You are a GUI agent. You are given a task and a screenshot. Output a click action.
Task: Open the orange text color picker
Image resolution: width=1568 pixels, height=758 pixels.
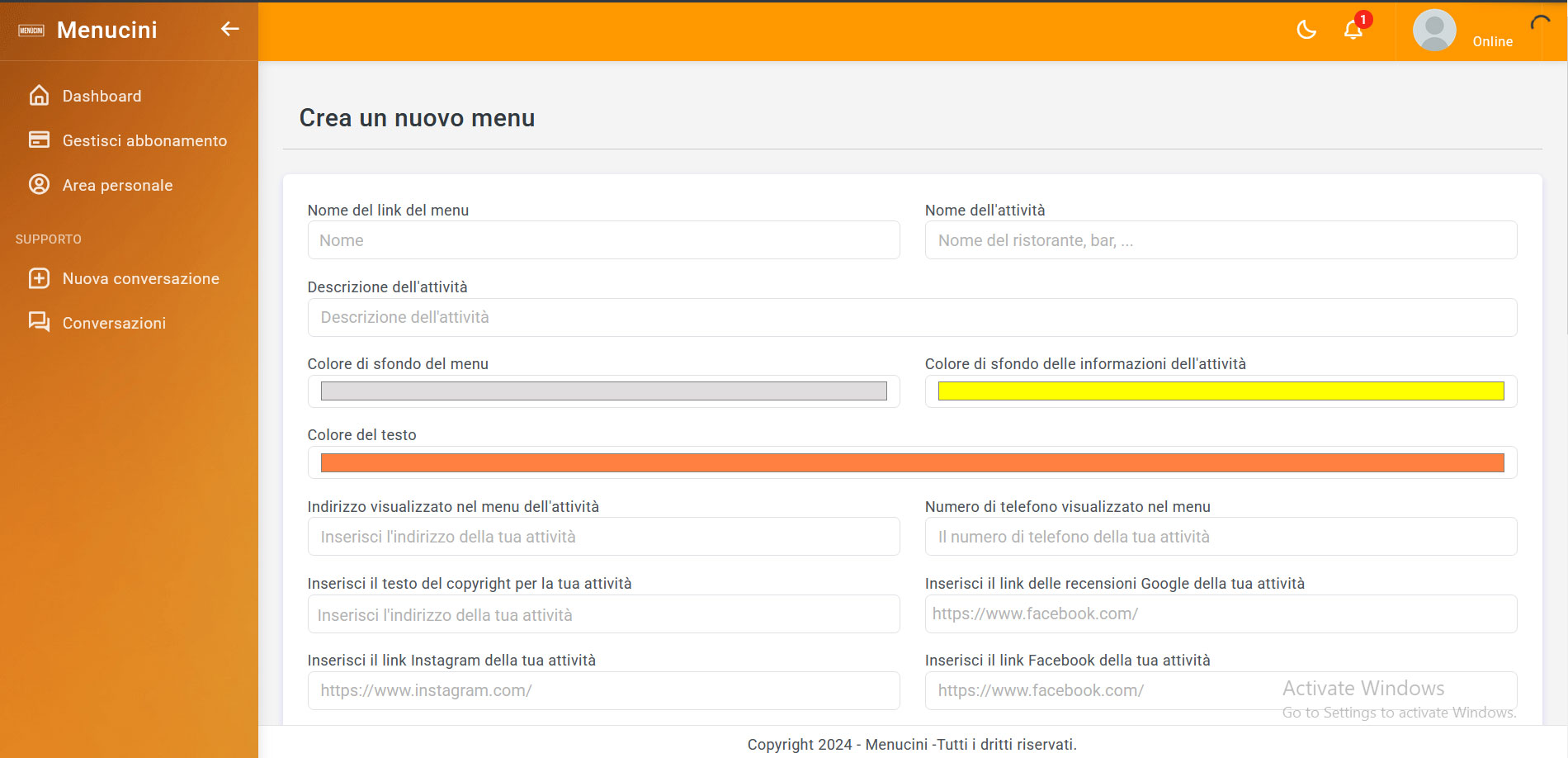click(x=912, y=463)
